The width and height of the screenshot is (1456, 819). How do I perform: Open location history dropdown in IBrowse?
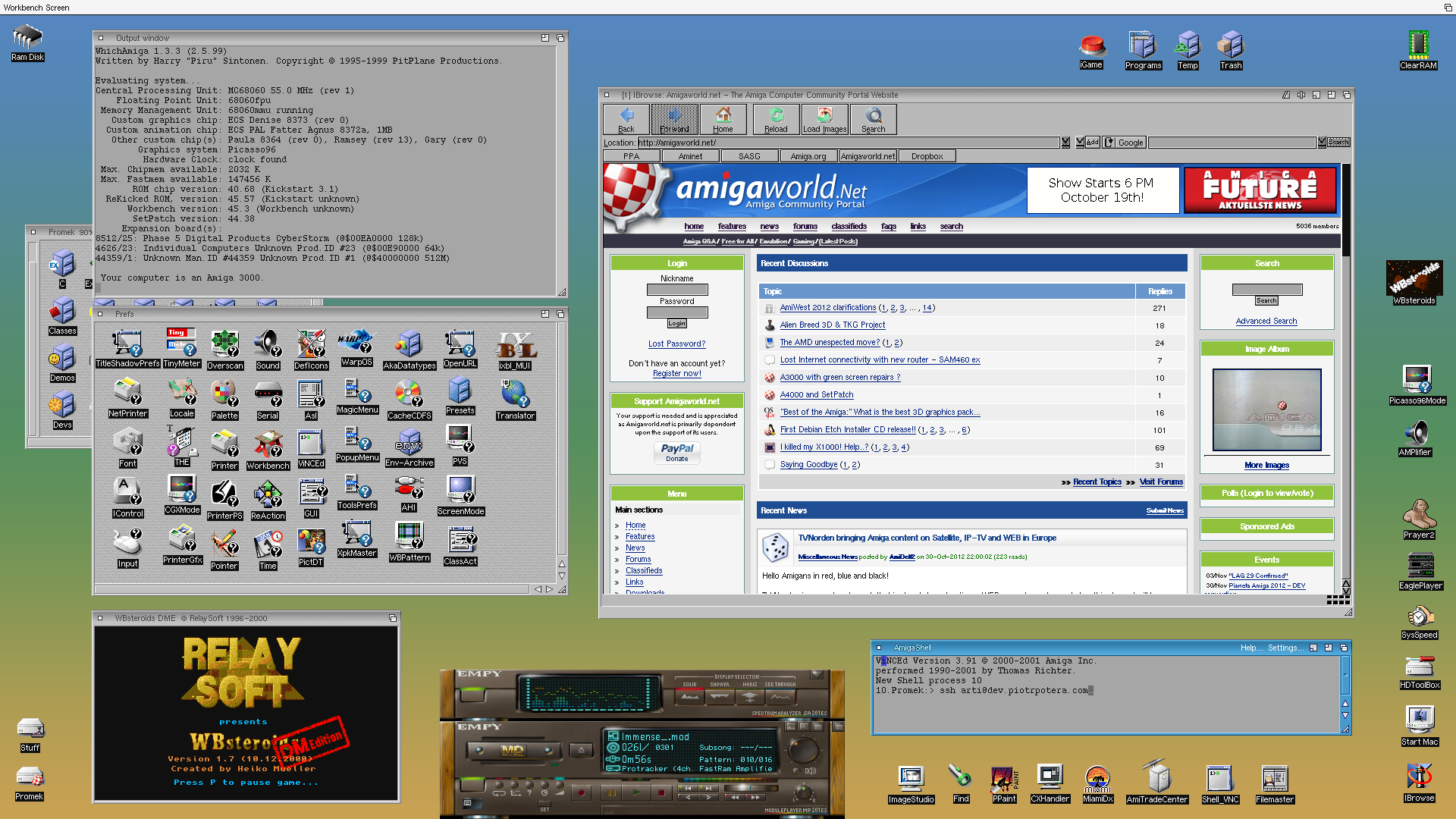[1065, 143]
